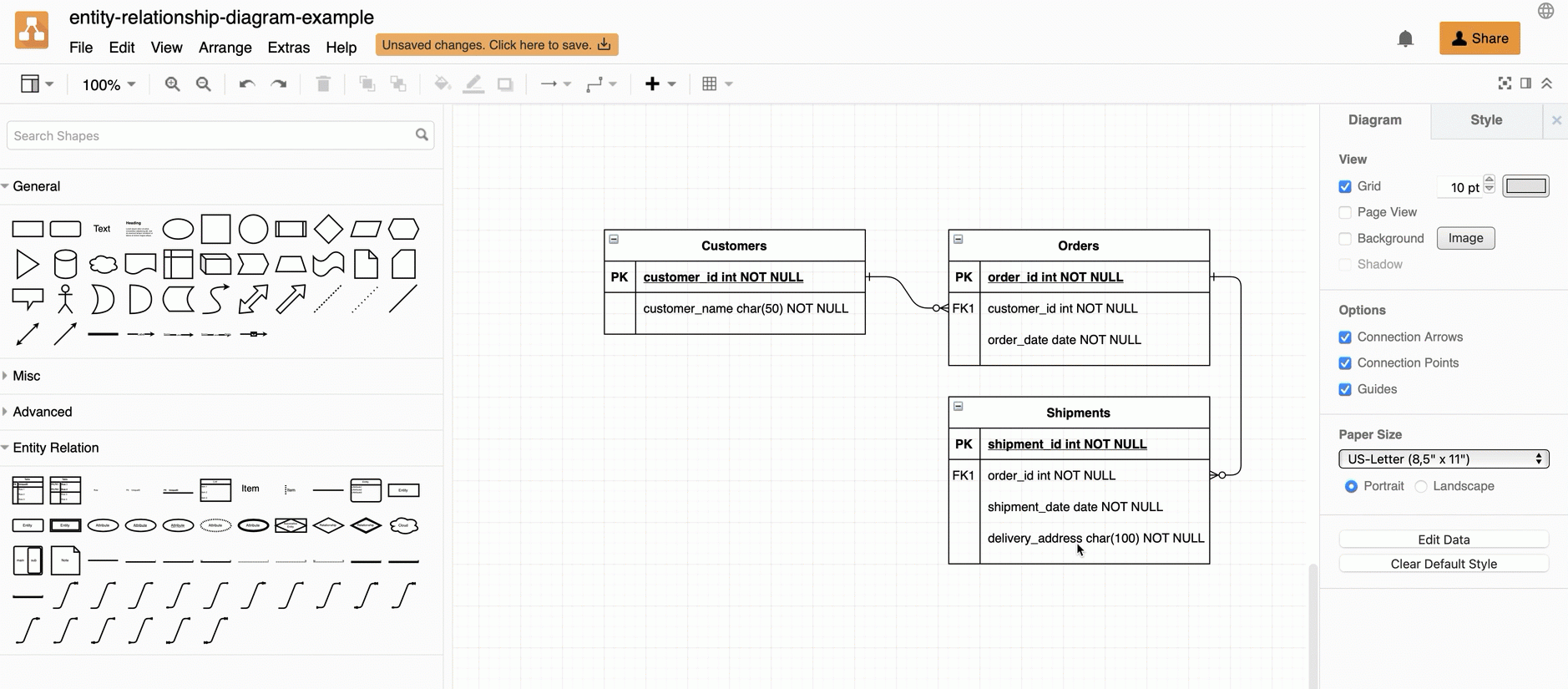Select the Landscape orientation
This screenshot has width=1568, height=689.
coord(1421,486)
